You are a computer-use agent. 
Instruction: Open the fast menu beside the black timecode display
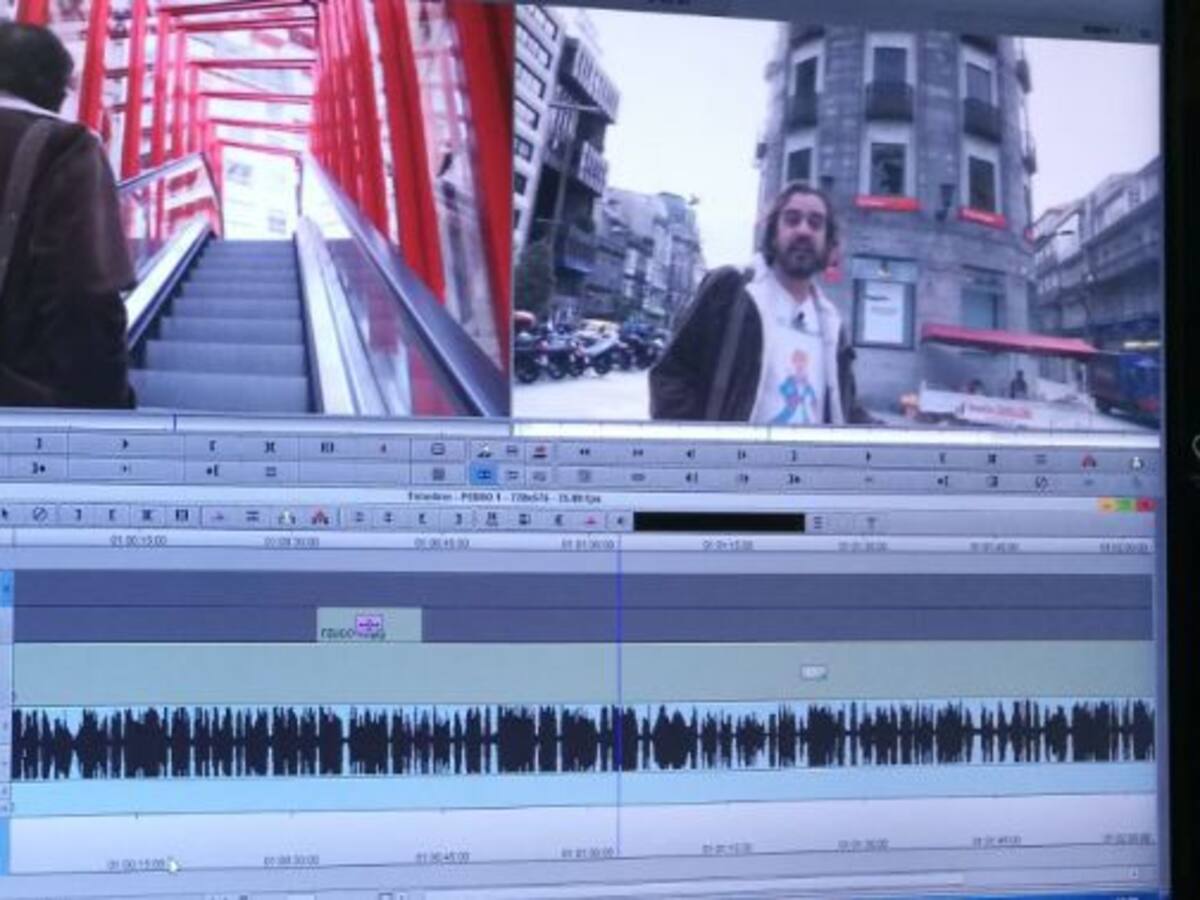click(x=818, y=522)
